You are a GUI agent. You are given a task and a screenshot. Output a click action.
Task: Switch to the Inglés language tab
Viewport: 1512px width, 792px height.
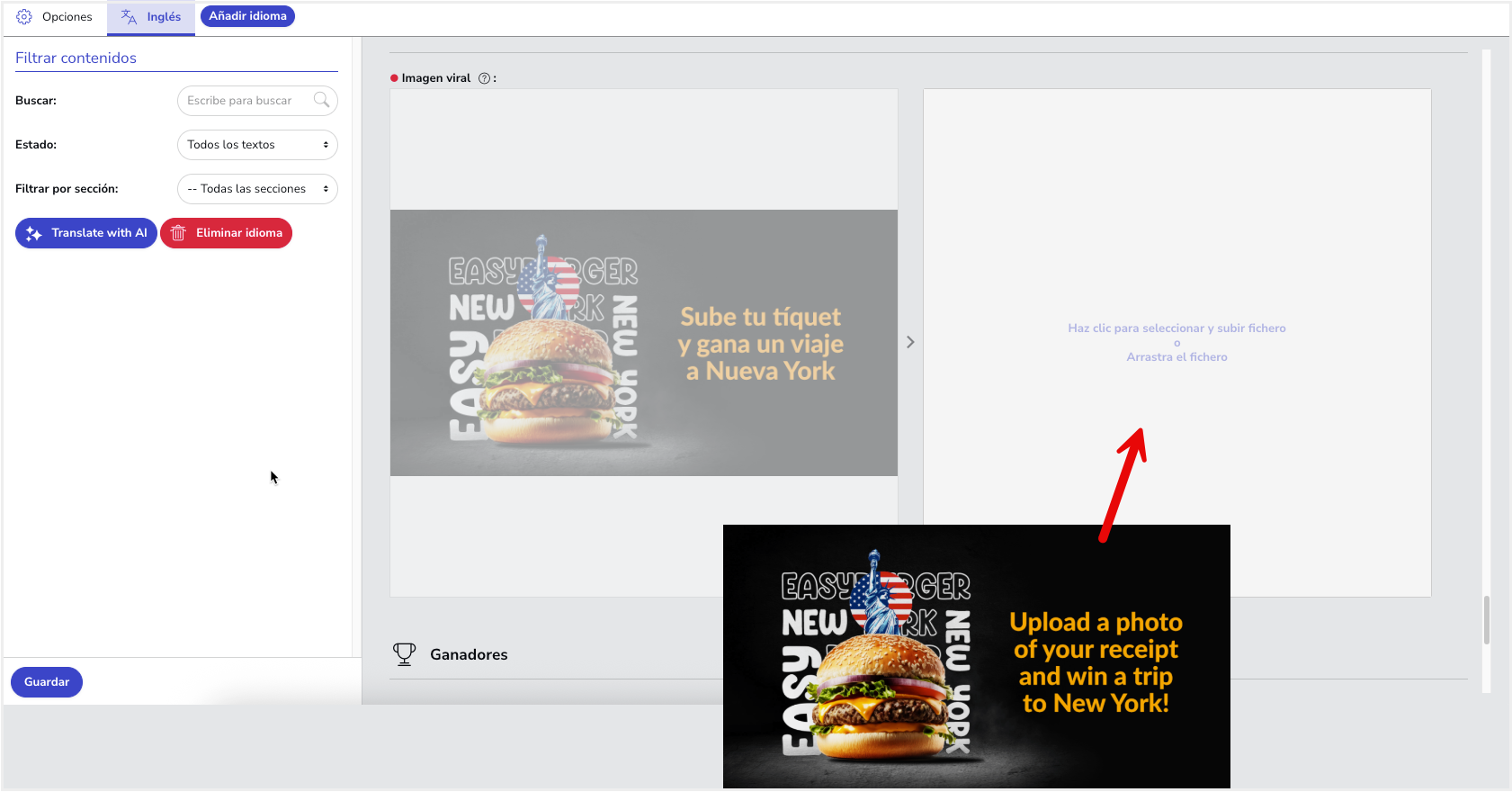tap(151, 17)
